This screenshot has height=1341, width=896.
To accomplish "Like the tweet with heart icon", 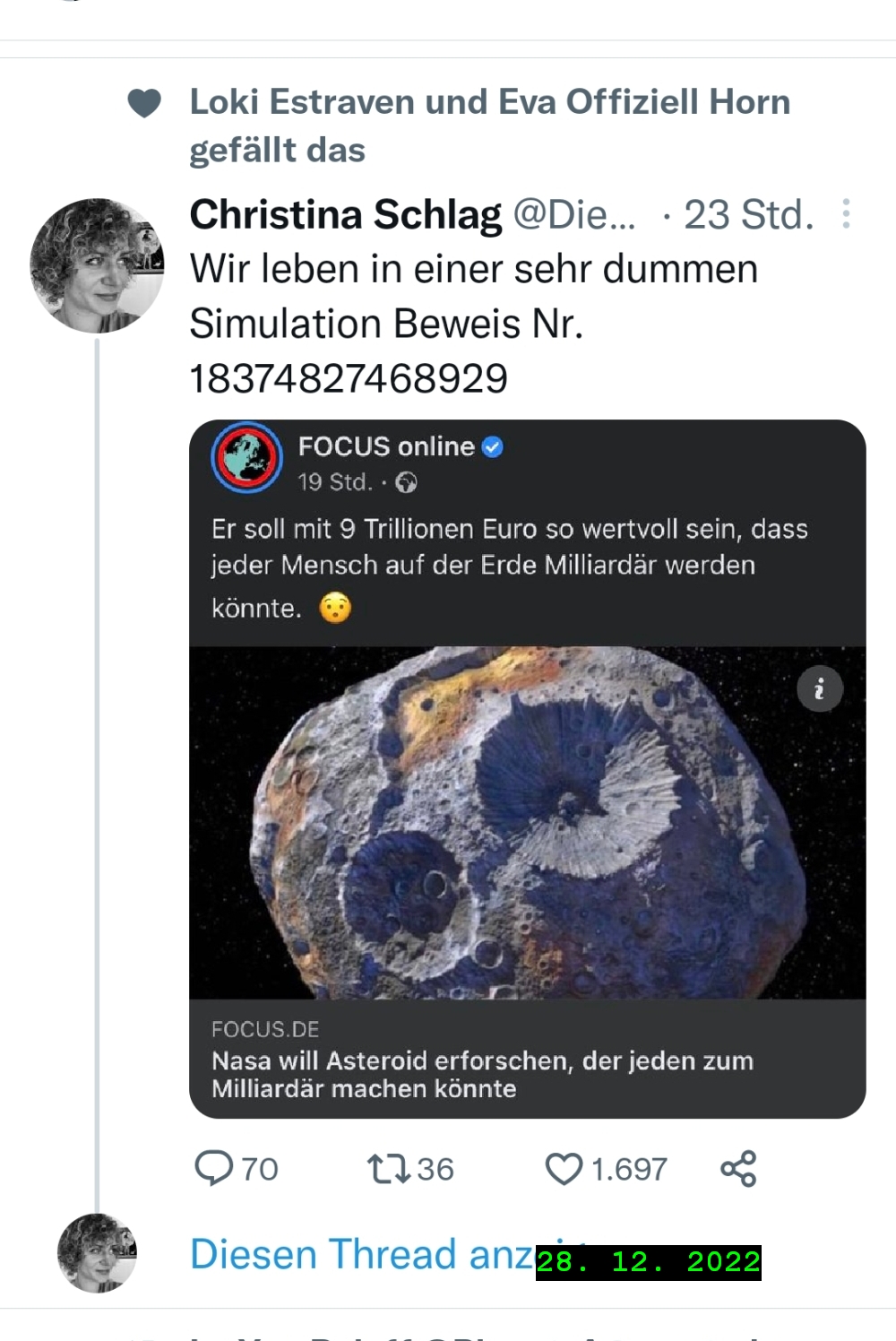I will [564, 1169].
